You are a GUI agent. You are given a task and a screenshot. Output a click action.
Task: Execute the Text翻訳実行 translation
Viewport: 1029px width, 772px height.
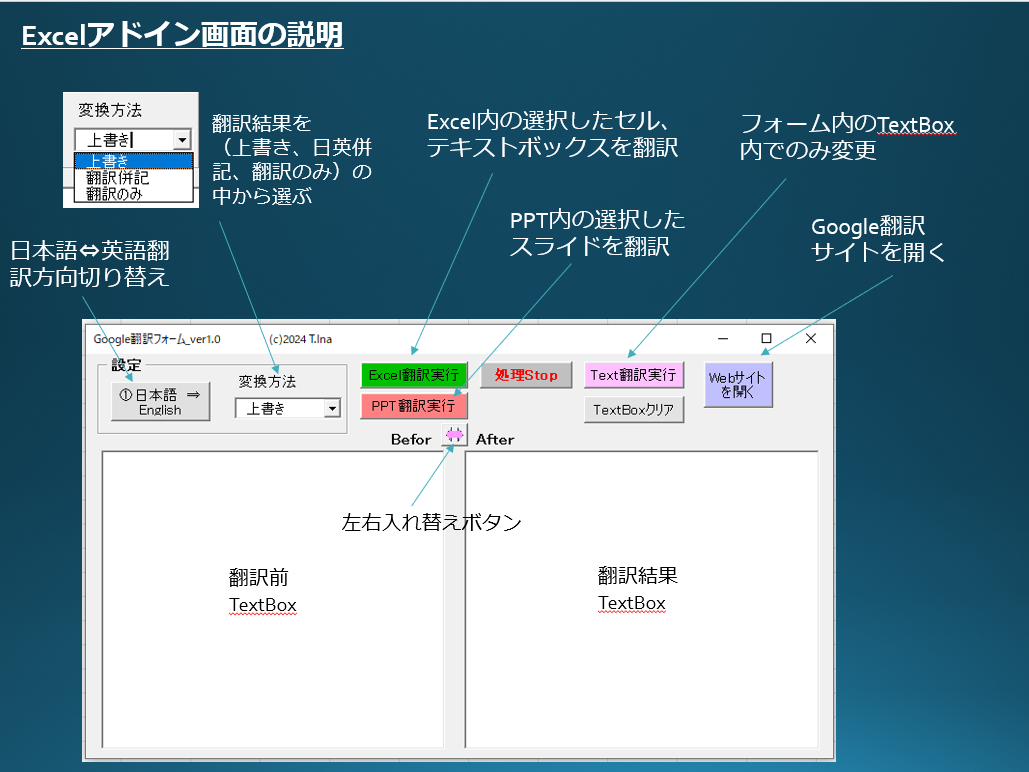(635, 376)
